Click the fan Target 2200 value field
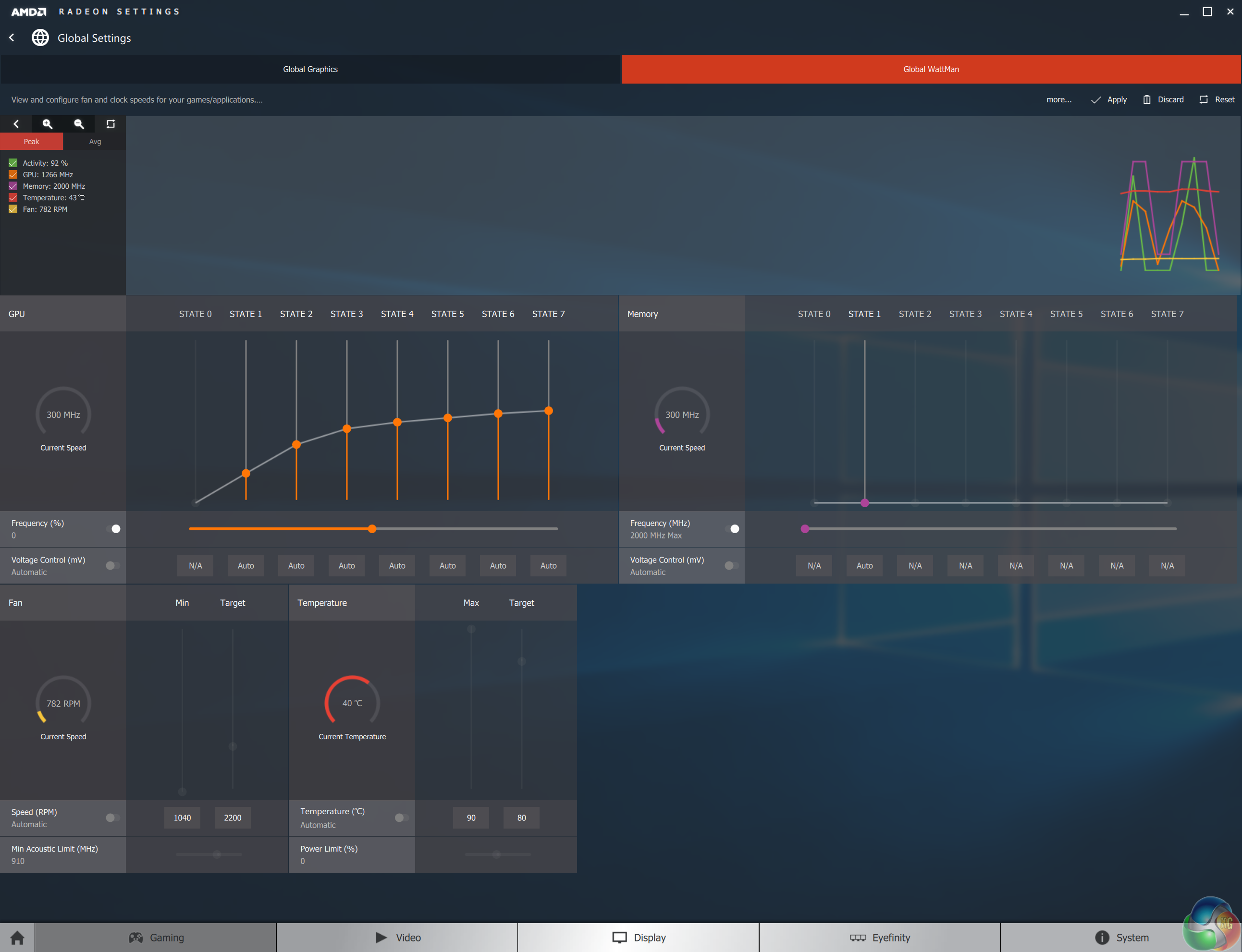 coord(233,818)
